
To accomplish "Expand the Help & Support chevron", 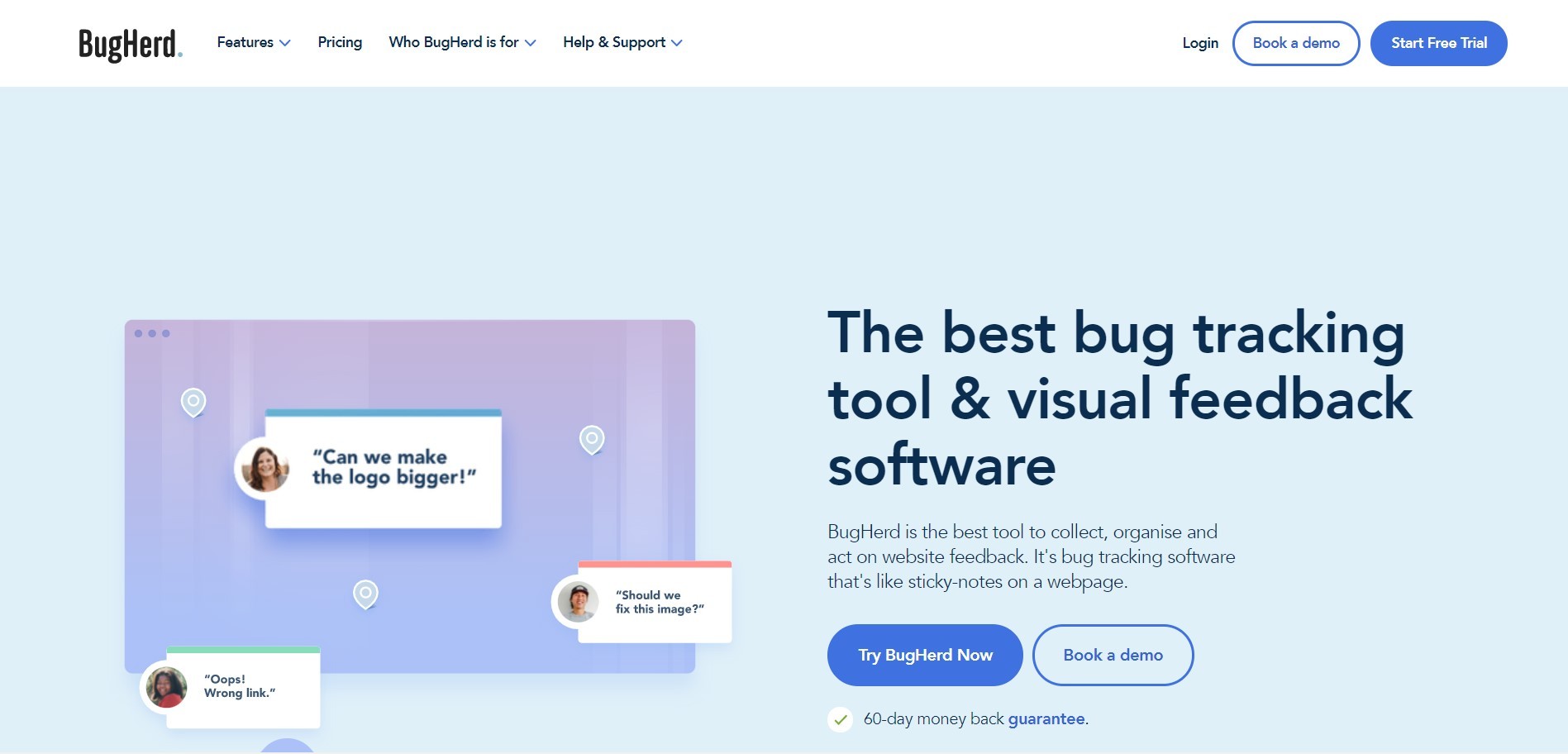I will [677, 43].
